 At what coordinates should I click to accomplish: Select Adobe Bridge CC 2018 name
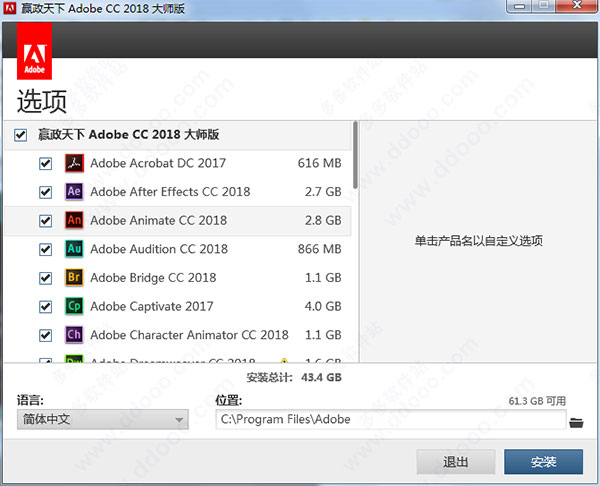click(x=153, y=278)
